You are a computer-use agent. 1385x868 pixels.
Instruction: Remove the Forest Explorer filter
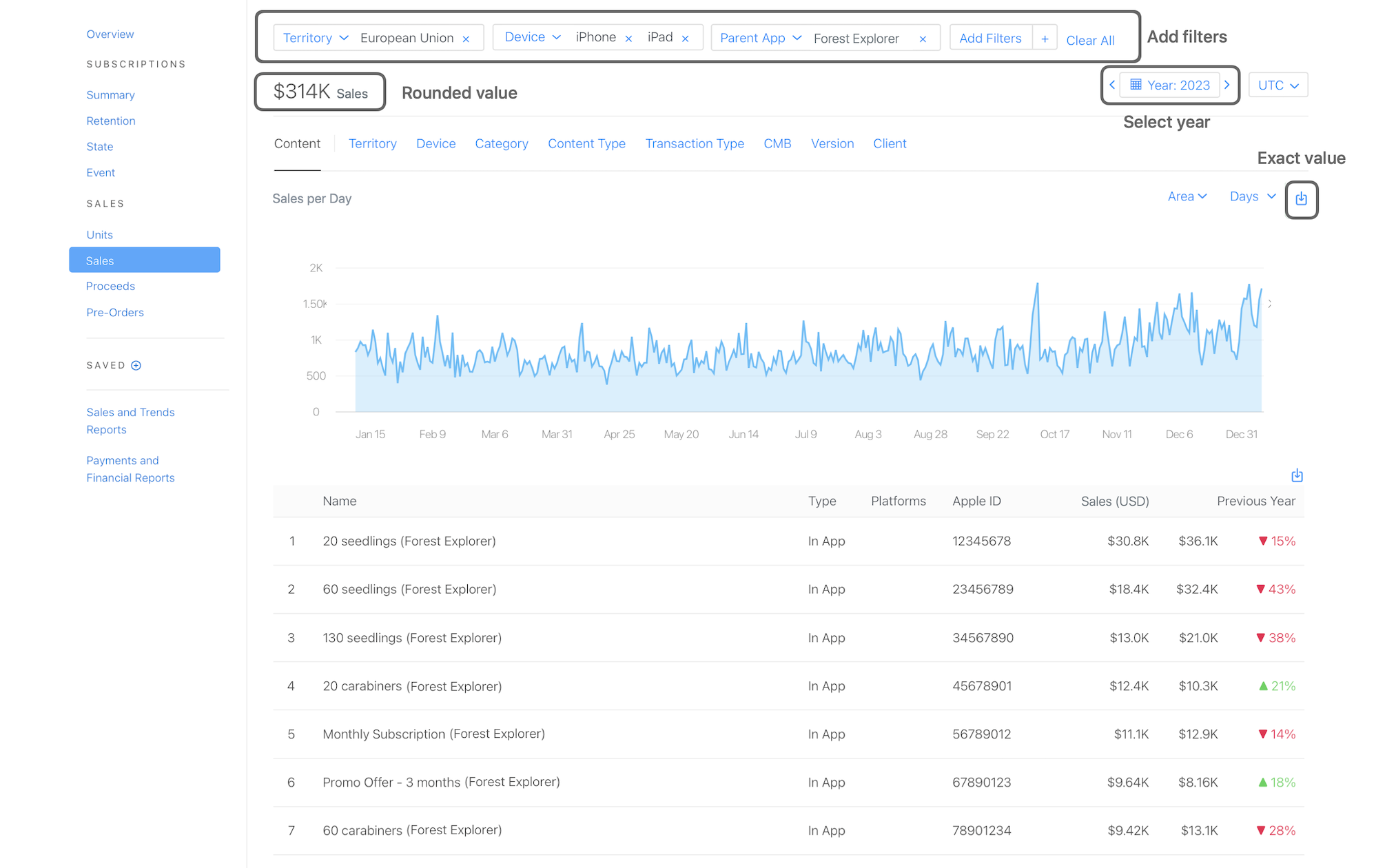pos(923,39)
